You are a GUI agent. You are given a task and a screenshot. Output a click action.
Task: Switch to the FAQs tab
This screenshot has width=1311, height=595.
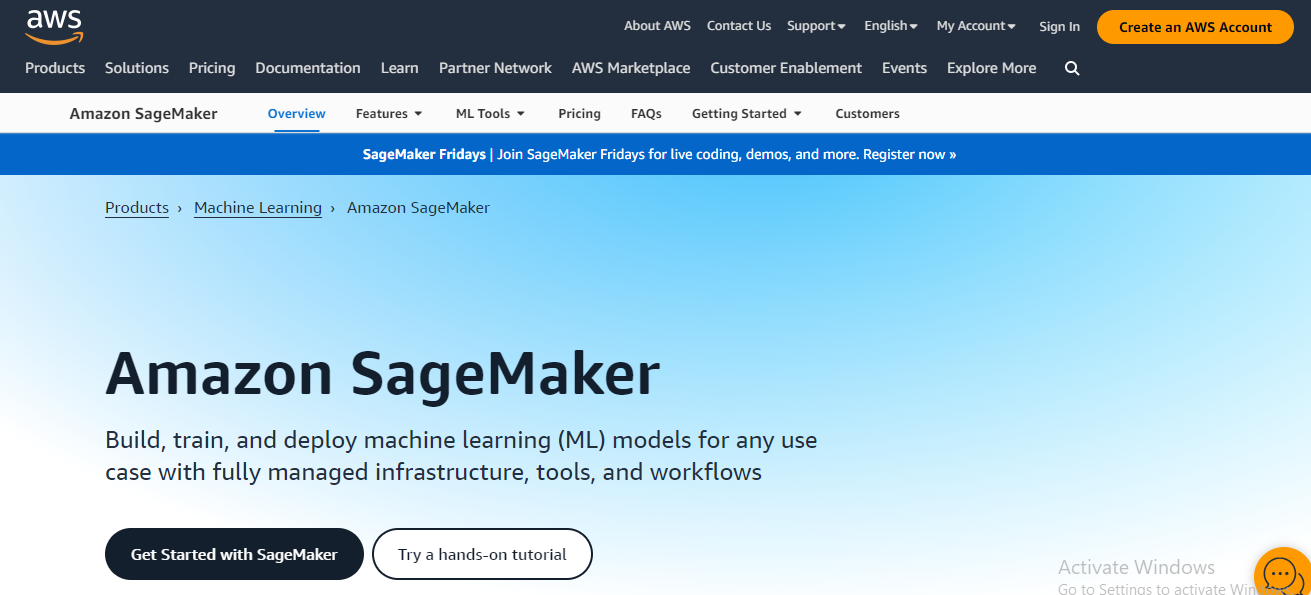tap(646, 113)
